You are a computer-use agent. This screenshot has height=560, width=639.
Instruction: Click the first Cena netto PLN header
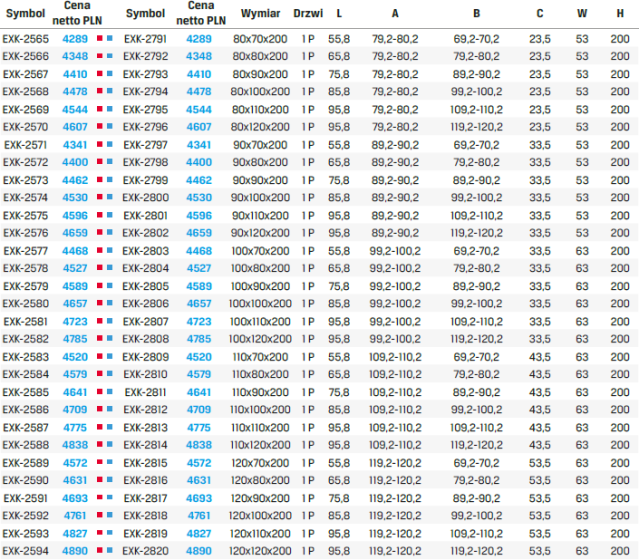pyautogui.click(x=77, y=13)
